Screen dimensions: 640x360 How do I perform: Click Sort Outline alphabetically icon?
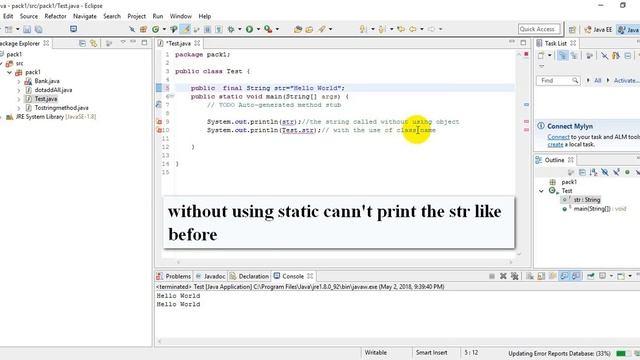(593, 172)
